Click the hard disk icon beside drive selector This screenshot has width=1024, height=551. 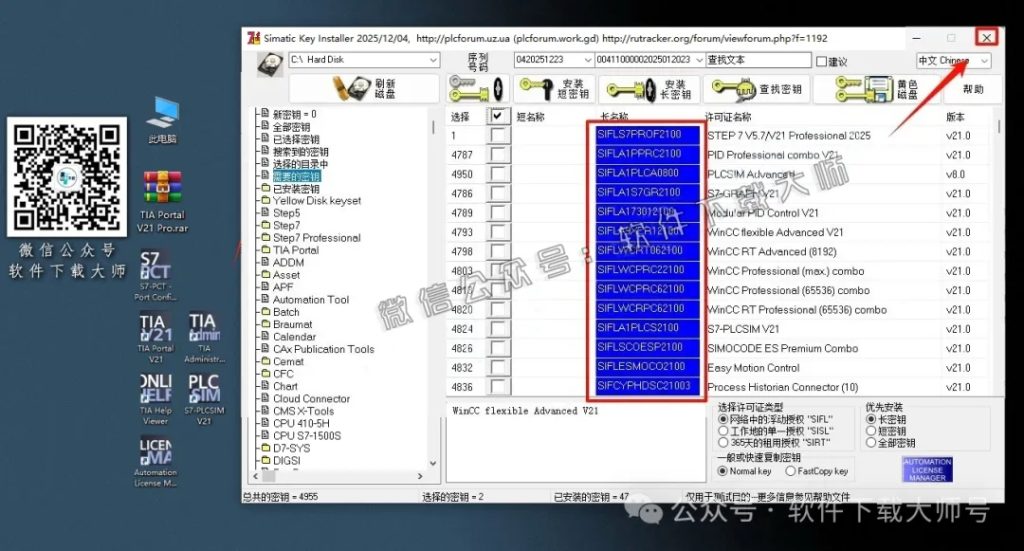pyautogui.click(x=270, y=65)
